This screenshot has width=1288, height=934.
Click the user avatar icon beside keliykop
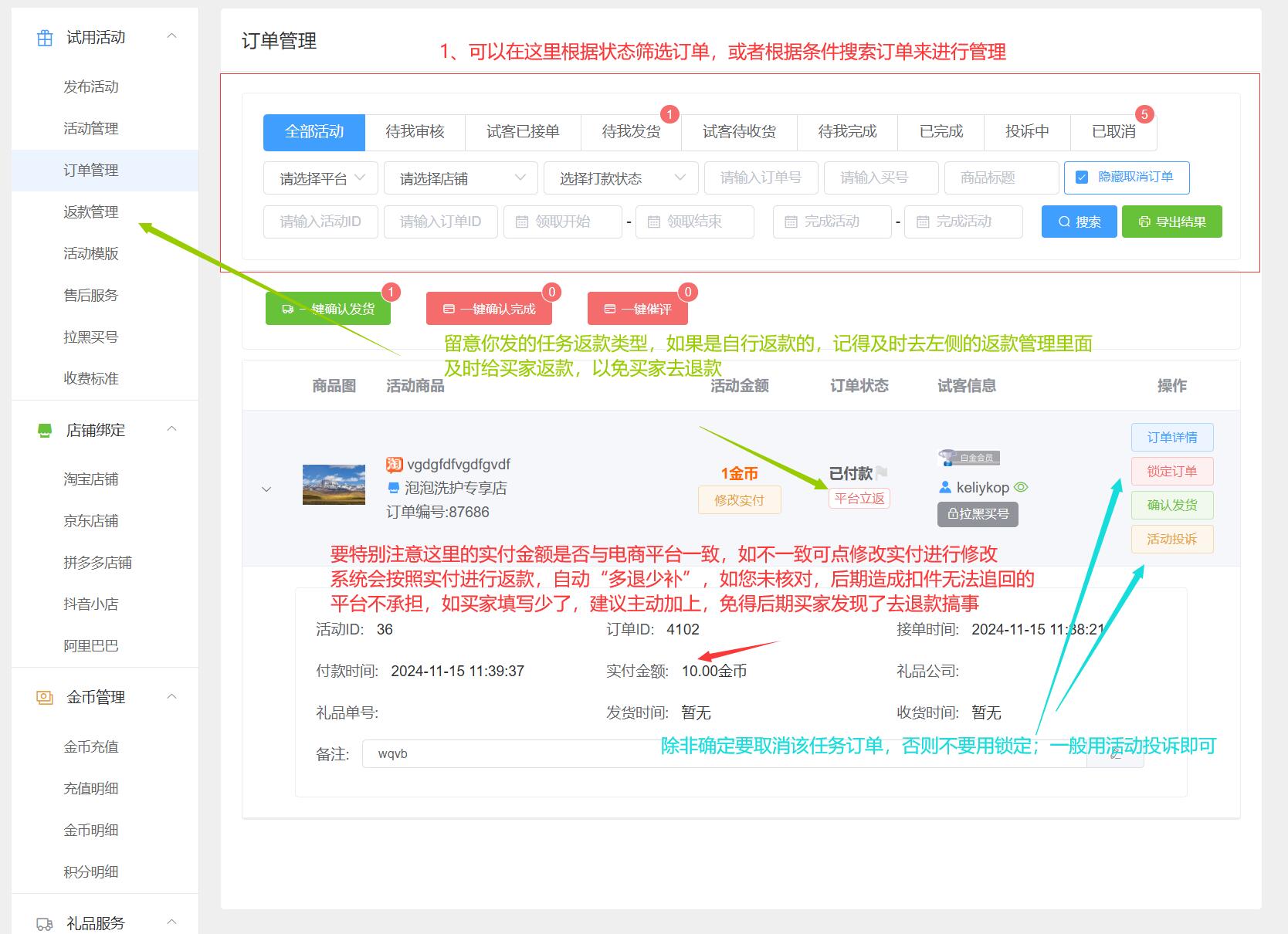point(944,488)
